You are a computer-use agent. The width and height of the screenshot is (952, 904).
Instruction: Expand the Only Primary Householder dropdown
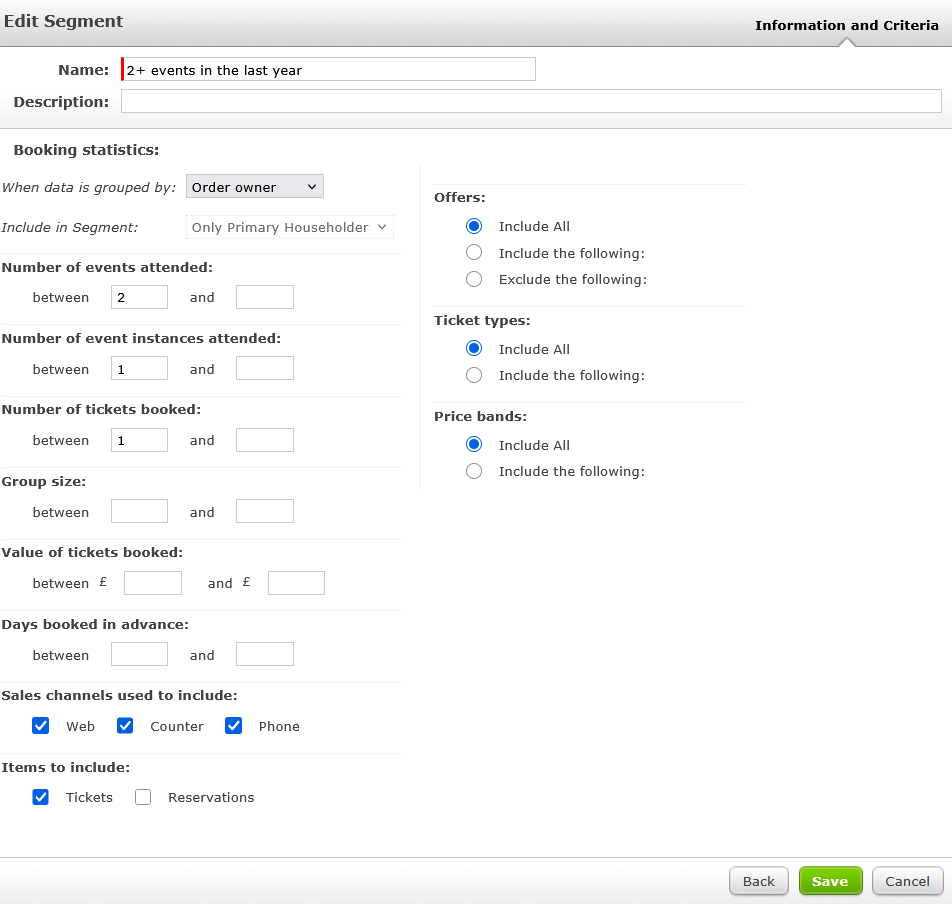tap(290, 227)
